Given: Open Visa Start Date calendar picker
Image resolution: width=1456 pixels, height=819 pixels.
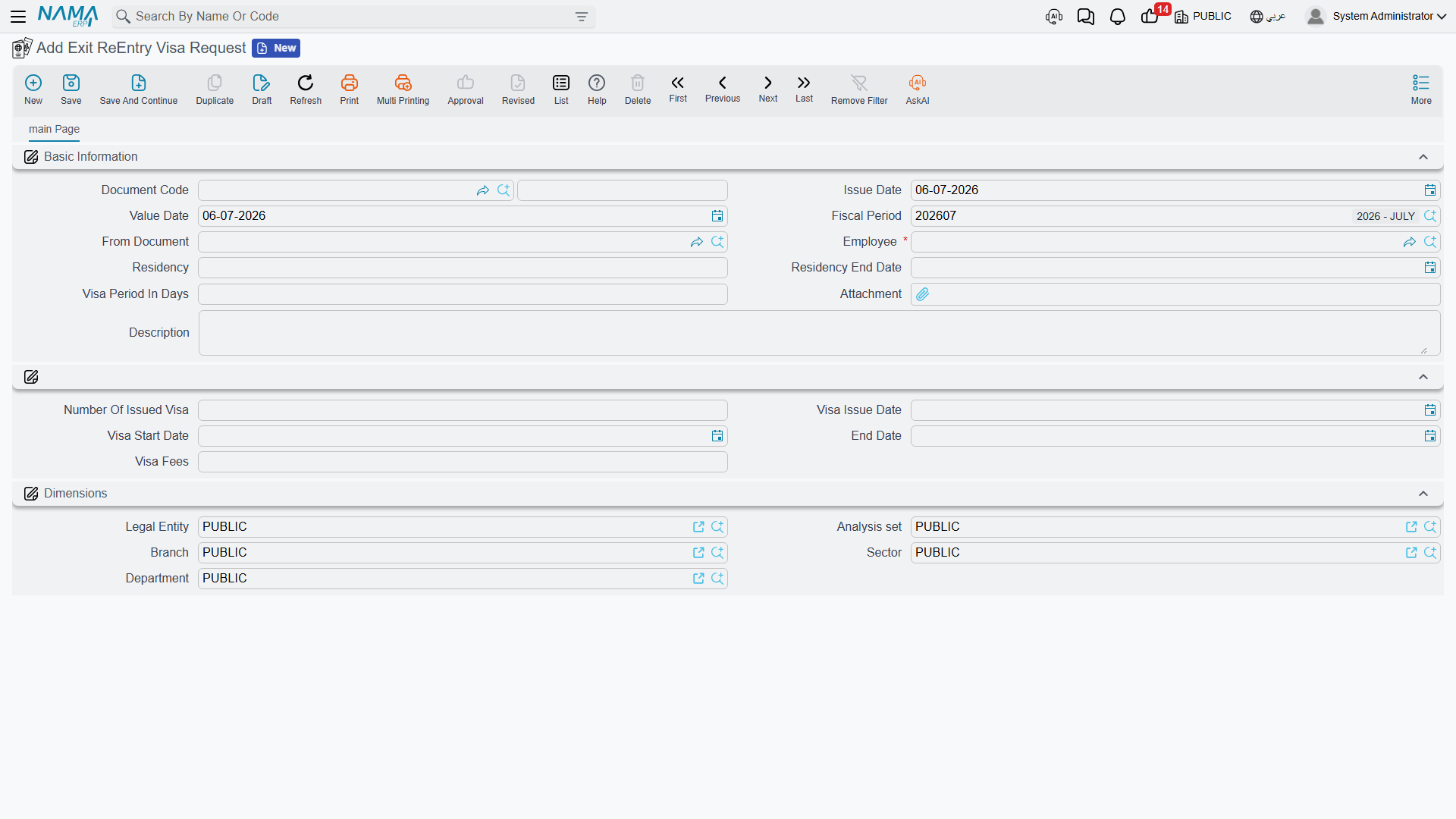Looking at the screenshot, I should [x=717, y=436].
